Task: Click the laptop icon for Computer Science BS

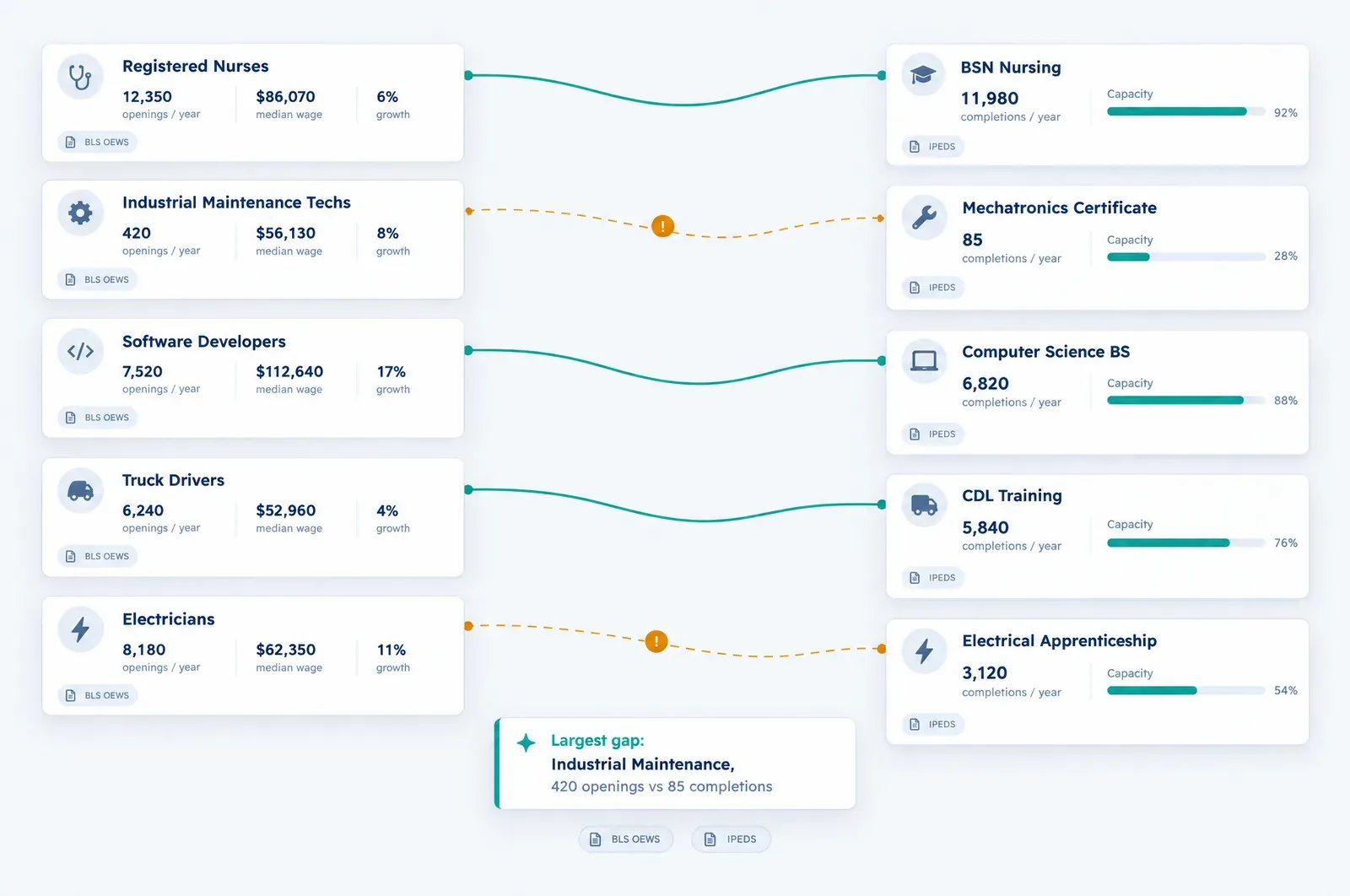Action: [x=924, y=361]
